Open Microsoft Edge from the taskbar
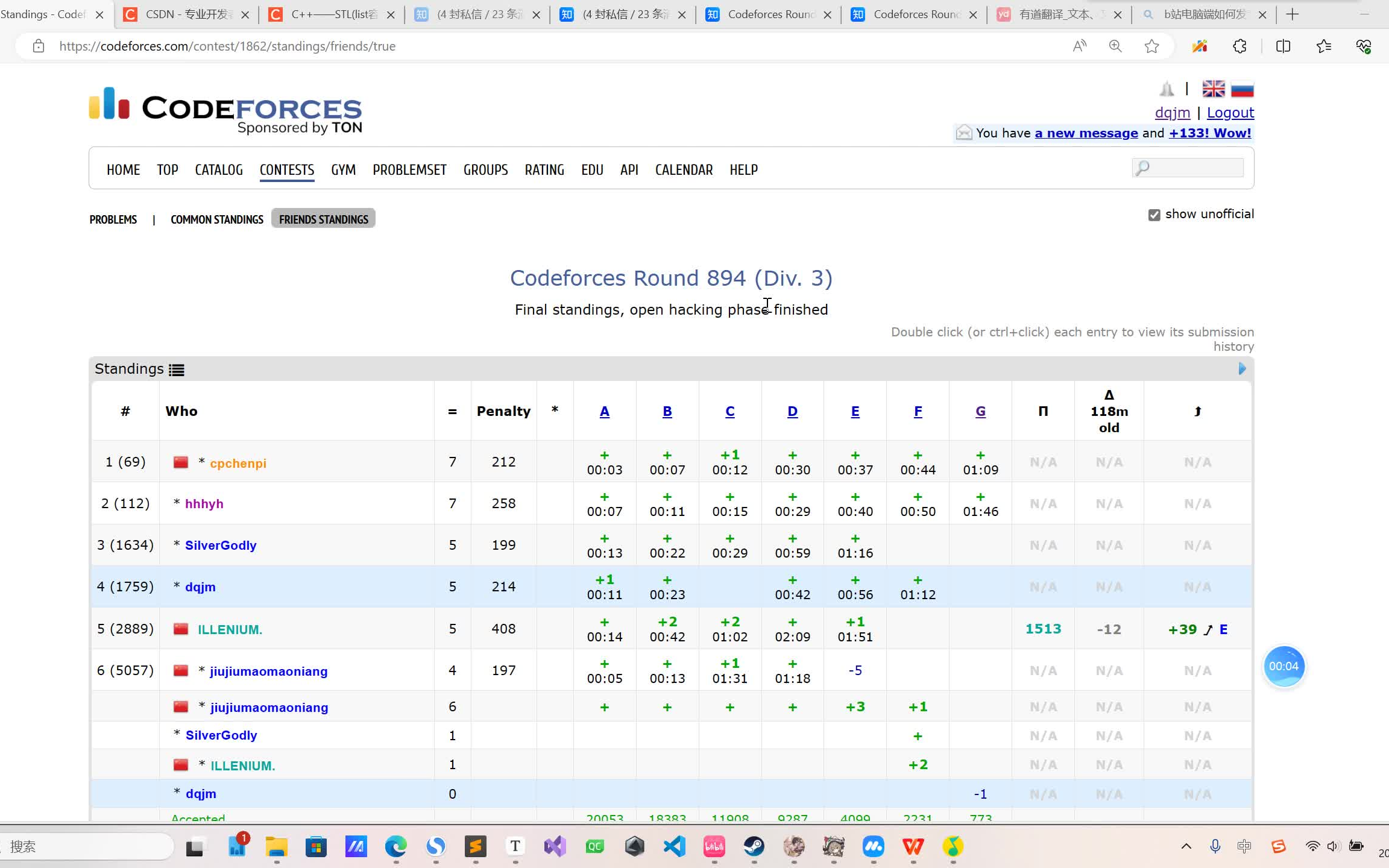The image size is (1389, 868). [396, 847]
